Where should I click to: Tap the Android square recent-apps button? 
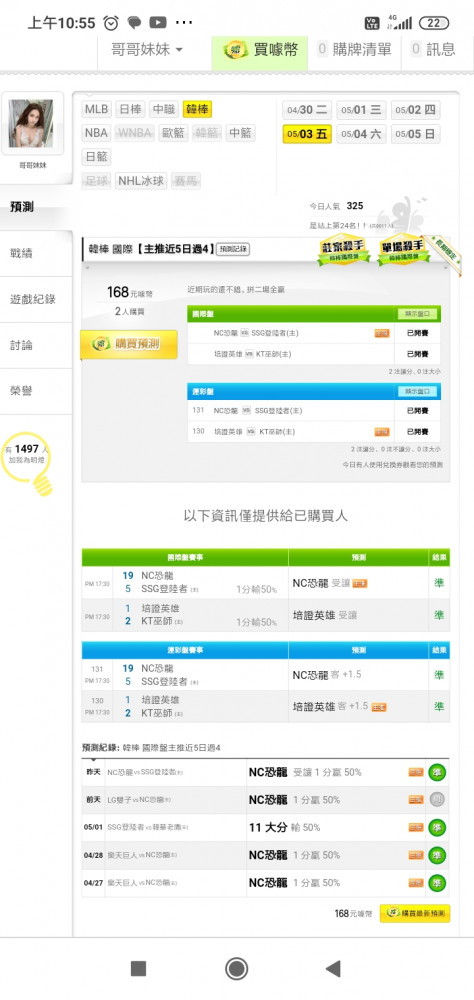point(138,969)
